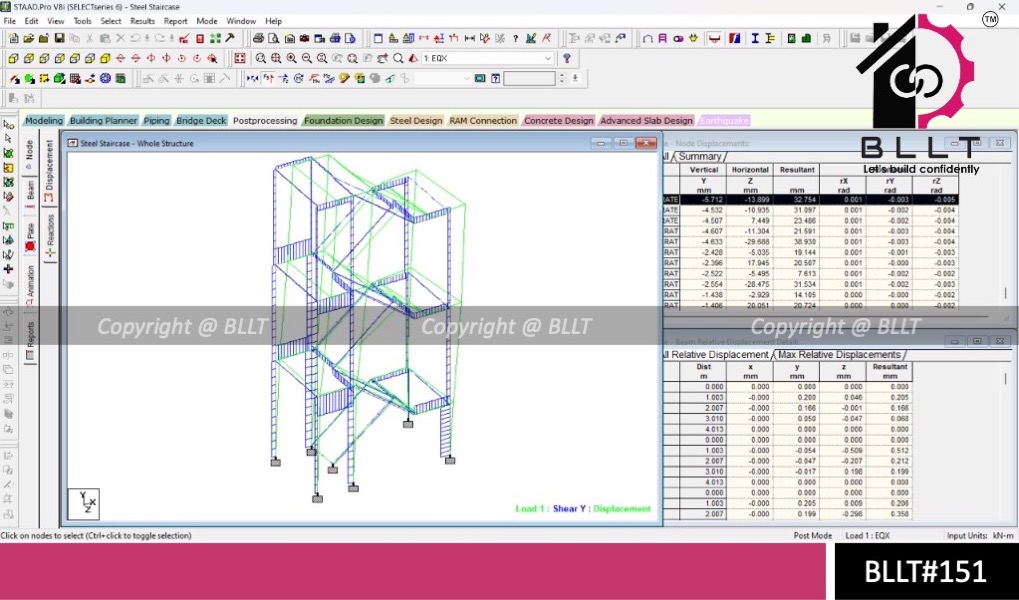Screen dimensions: 1019x600
Task: Open the load case dropdown showing 1: EQX
Action: (x=487, y=59)
